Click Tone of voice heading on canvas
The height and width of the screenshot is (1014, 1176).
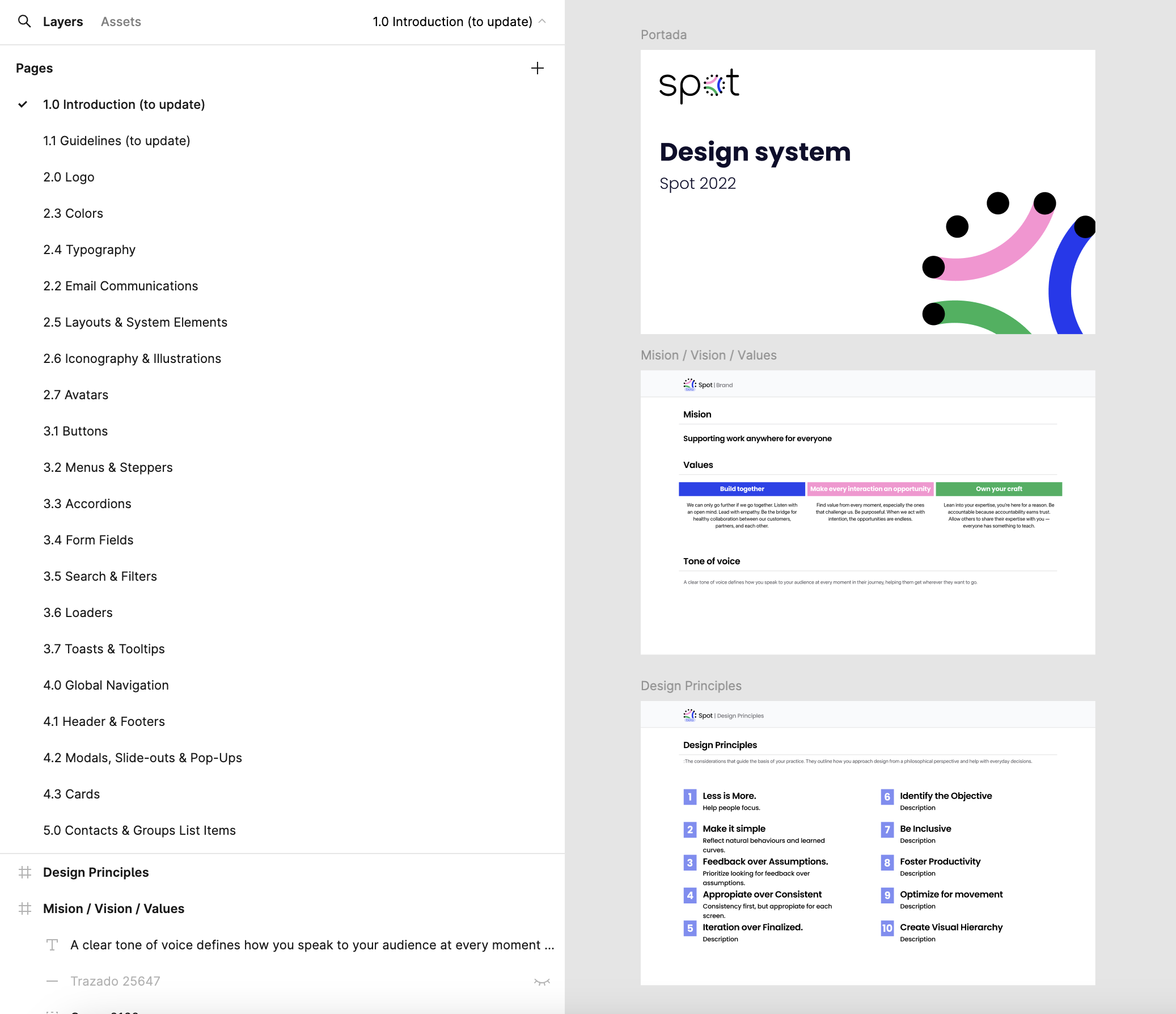pyautogui.click(x=712, y=561)
